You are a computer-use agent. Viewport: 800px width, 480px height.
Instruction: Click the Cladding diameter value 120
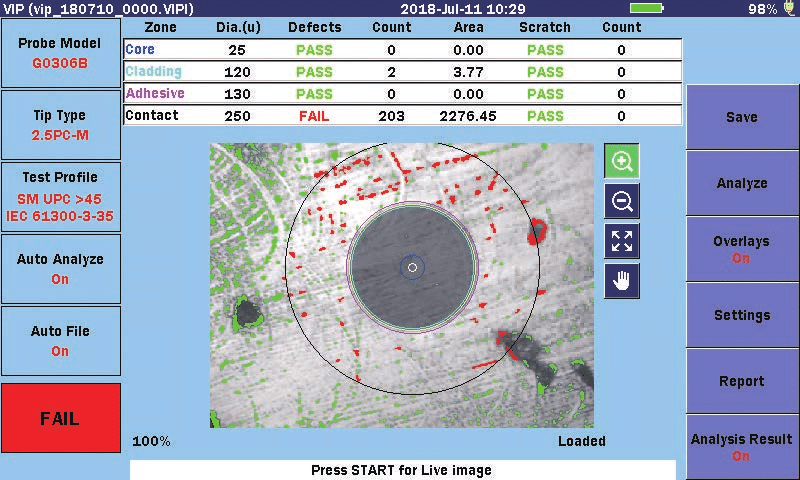click(x=237, y=72)
